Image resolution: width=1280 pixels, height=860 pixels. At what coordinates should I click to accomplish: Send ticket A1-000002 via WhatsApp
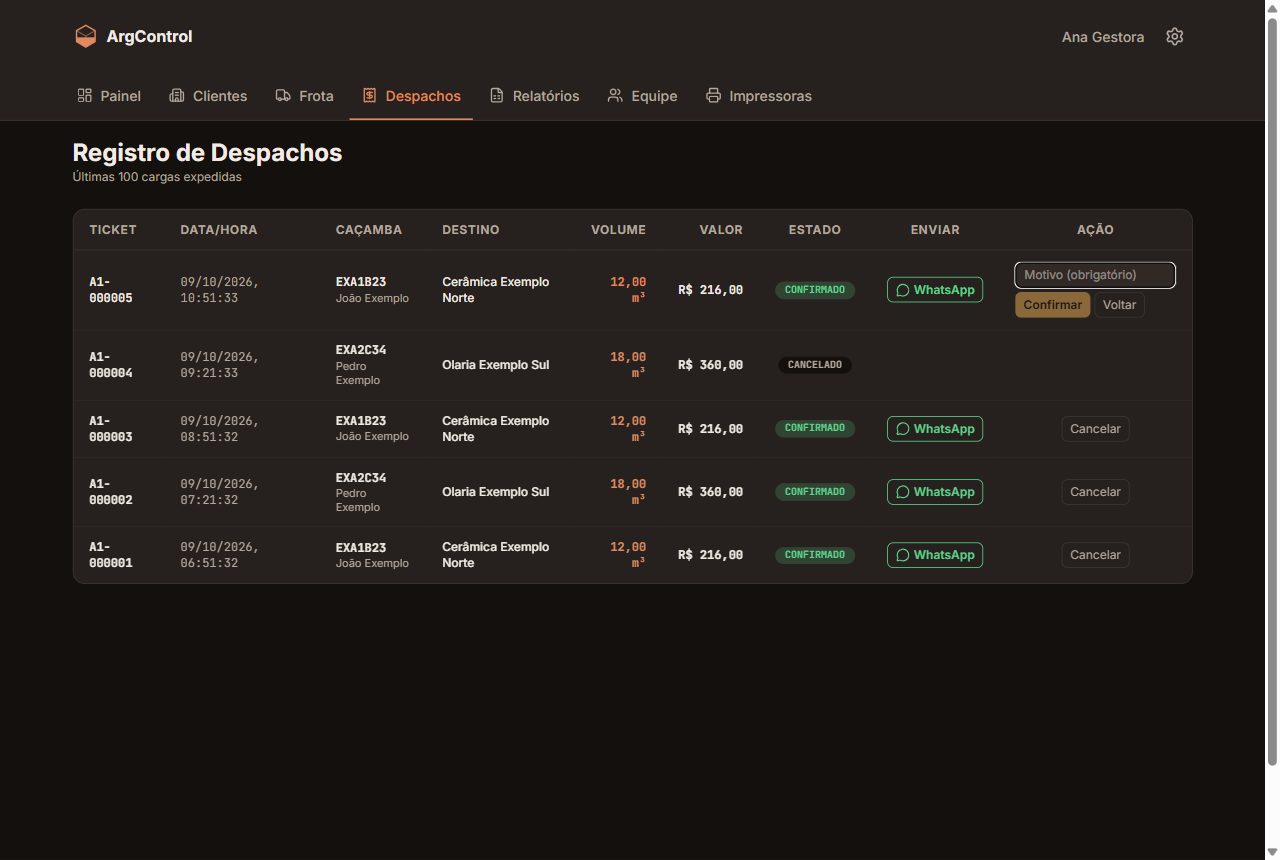[935, 492]
